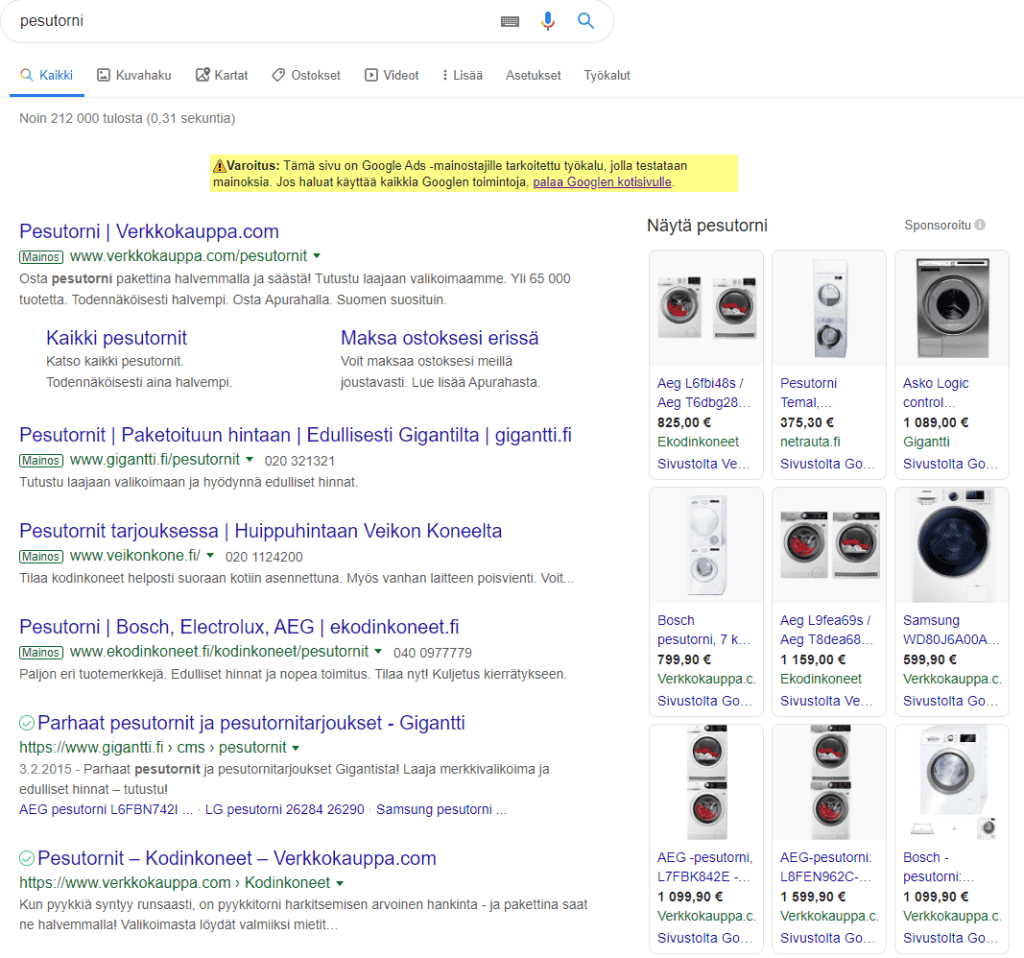Open Aeg L6fbi48s / Aeg T6dbg28 product title
Image resolution: width=1024 pixels, height=958 pixels.
tap(704, 392)
